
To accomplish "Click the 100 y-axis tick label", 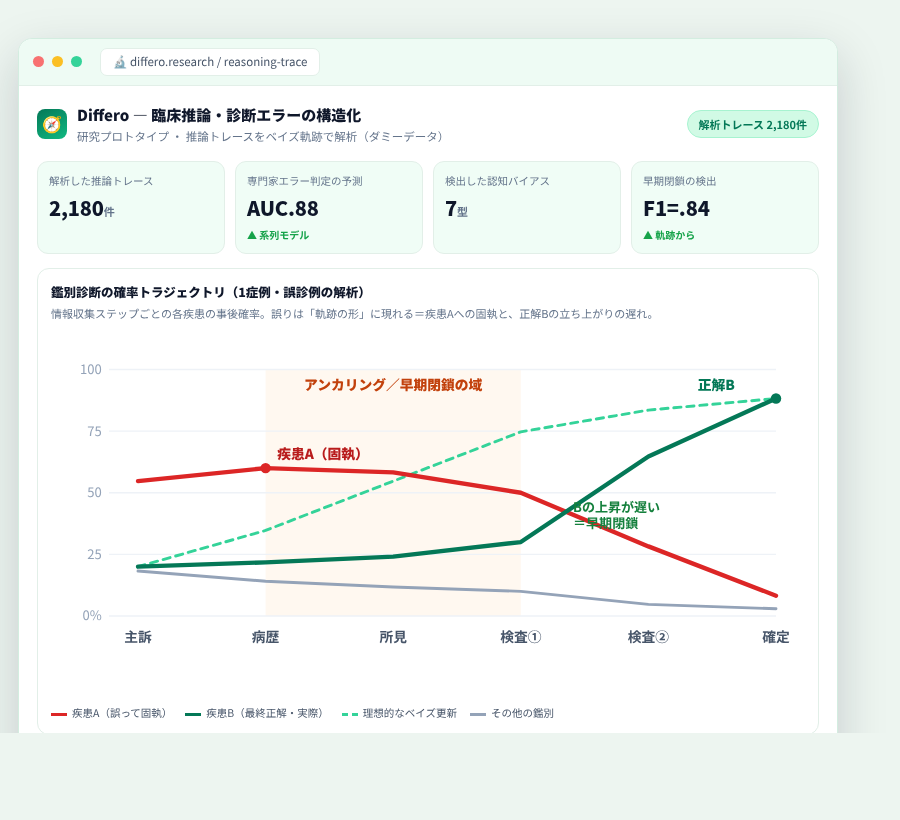I will [91, 370].
